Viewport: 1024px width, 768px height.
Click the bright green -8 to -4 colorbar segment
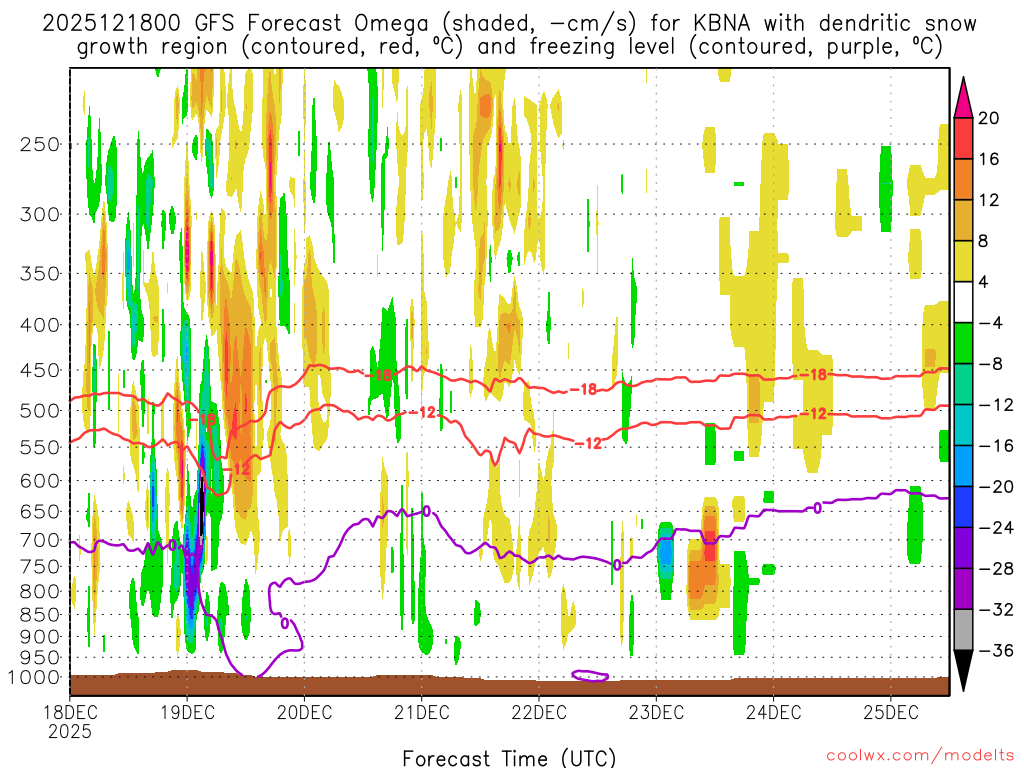pyautogui.click(x=963, y=344)
